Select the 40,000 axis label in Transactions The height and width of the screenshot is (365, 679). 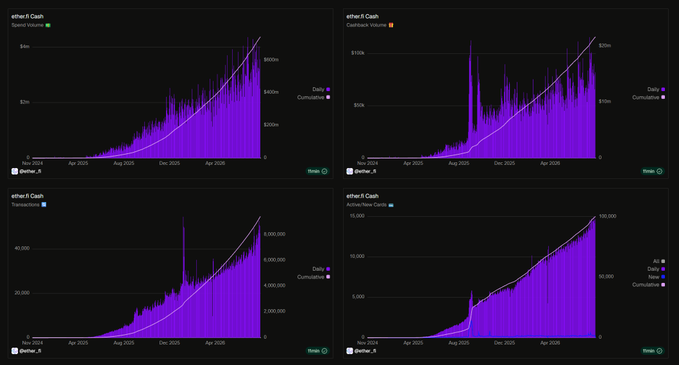tap(22, 249)
